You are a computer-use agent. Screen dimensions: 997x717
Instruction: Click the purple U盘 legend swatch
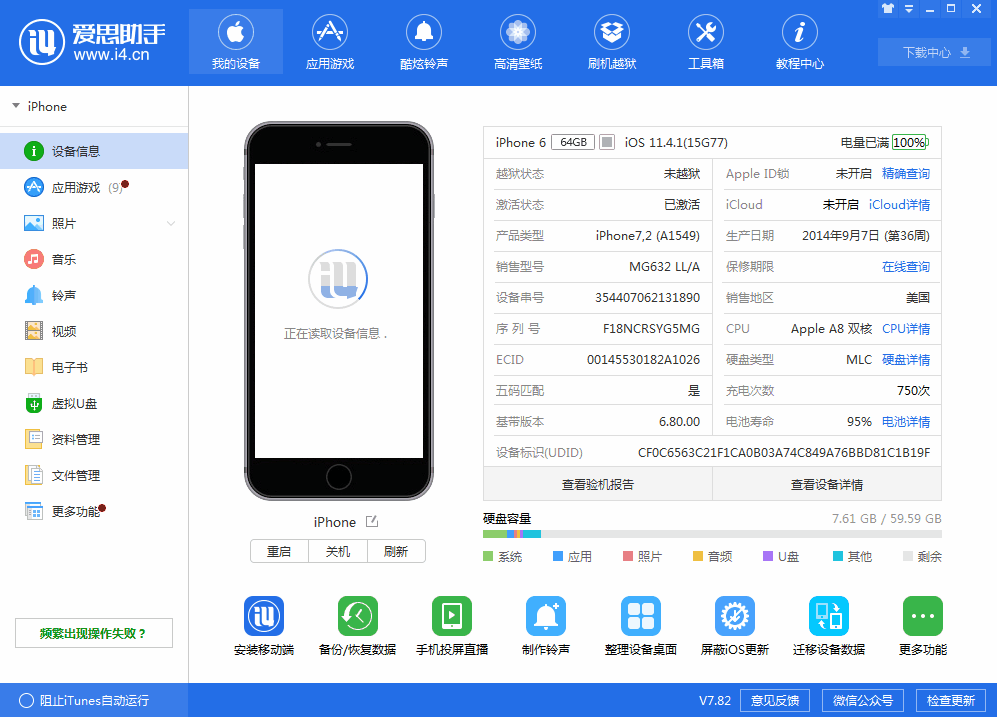(x=768, y=557)
